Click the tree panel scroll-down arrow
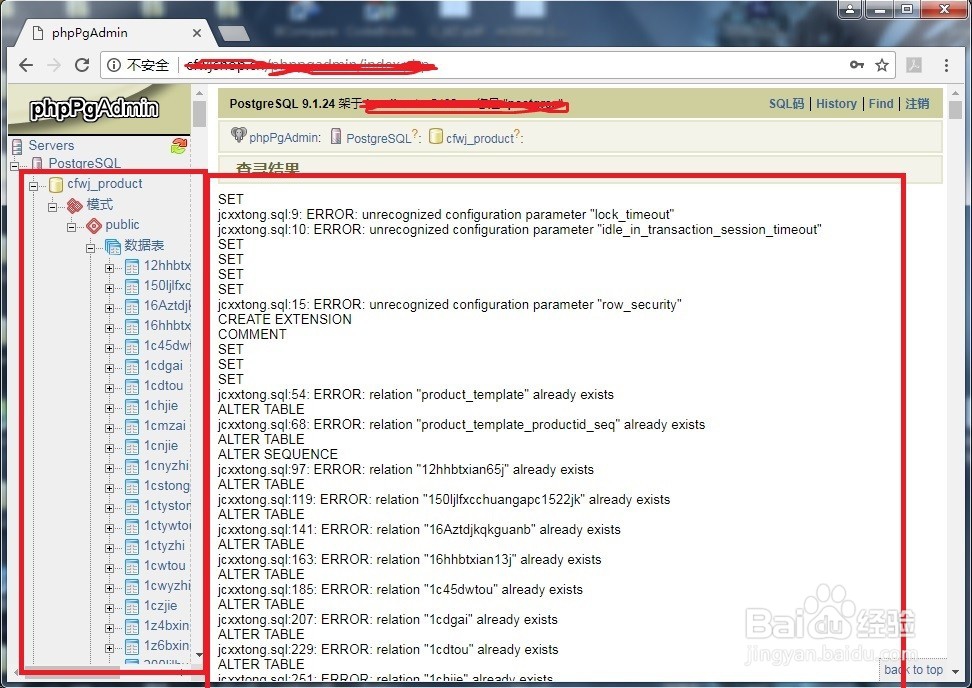 click(x=199, y=655)
